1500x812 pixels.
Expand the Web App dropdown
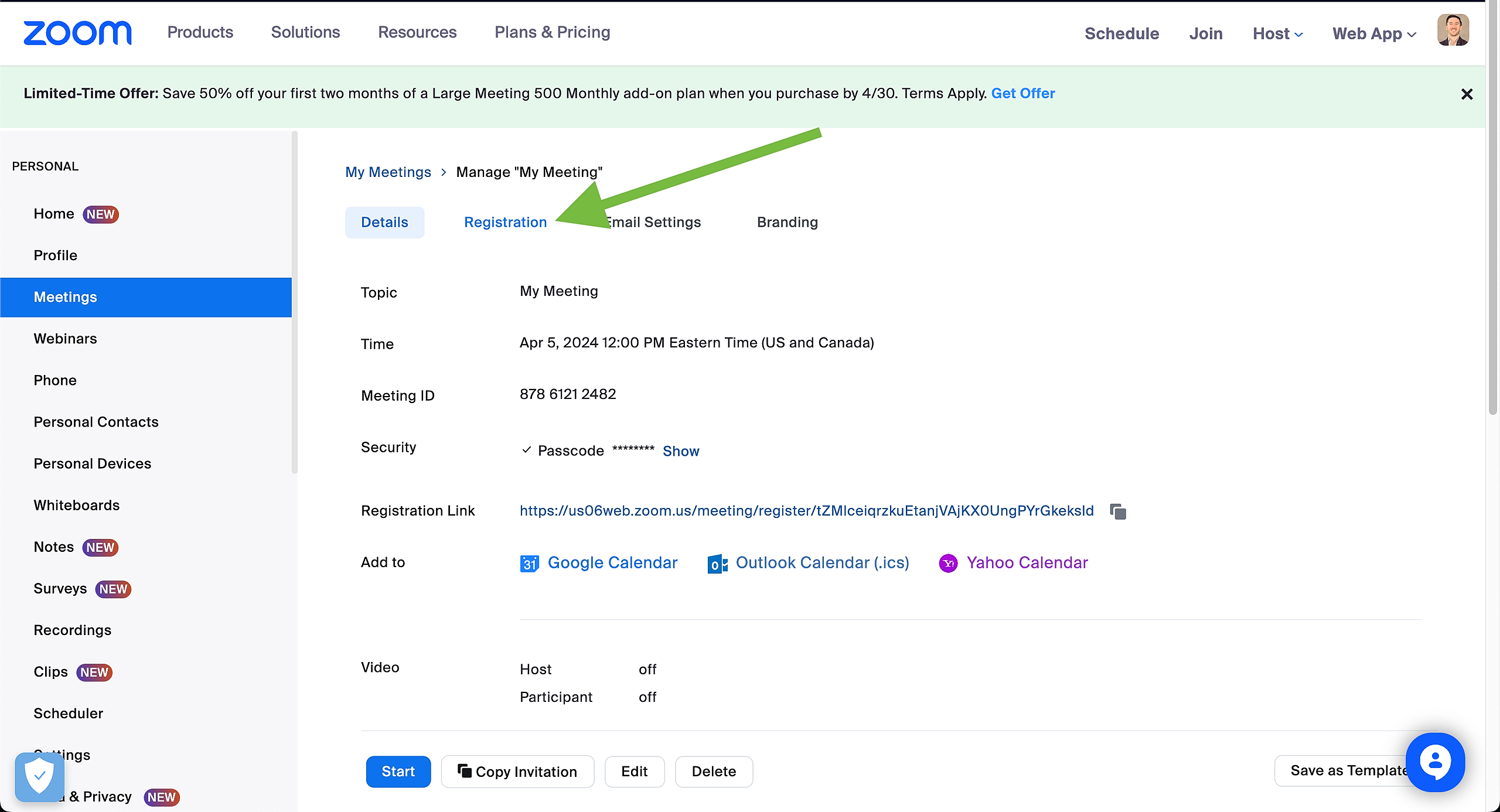click(x=1373, y=33)
